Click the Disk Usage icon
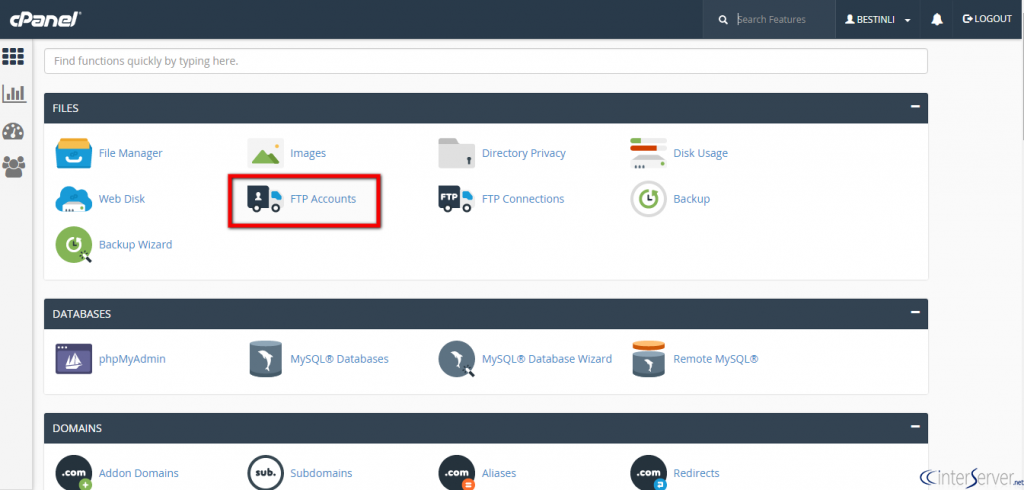1024x490 pixels. pyautogui.click(x=648, y=154)
